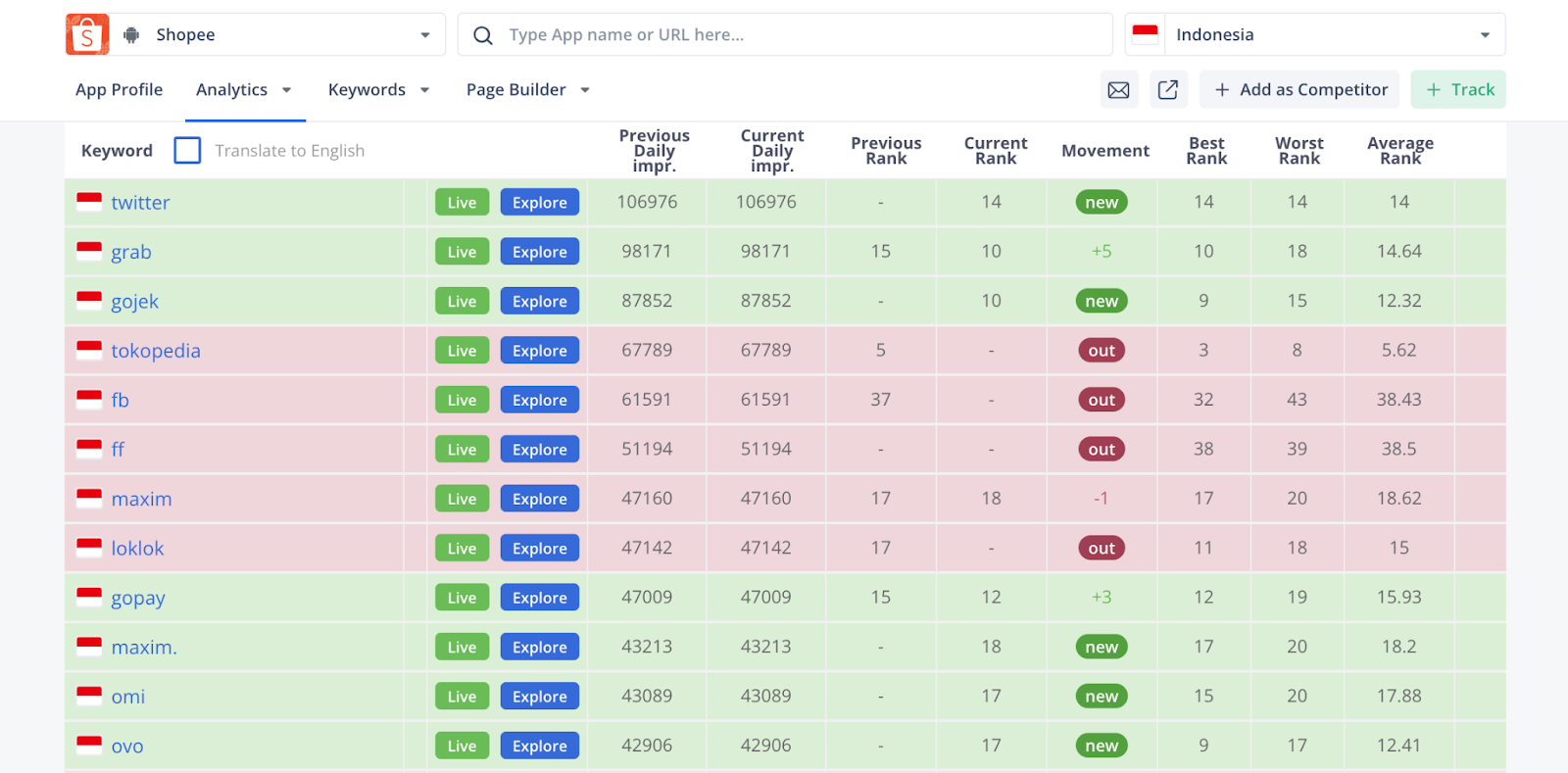Open the ff keyword link
1568x773 pixels.
click(x=118, y=450)
